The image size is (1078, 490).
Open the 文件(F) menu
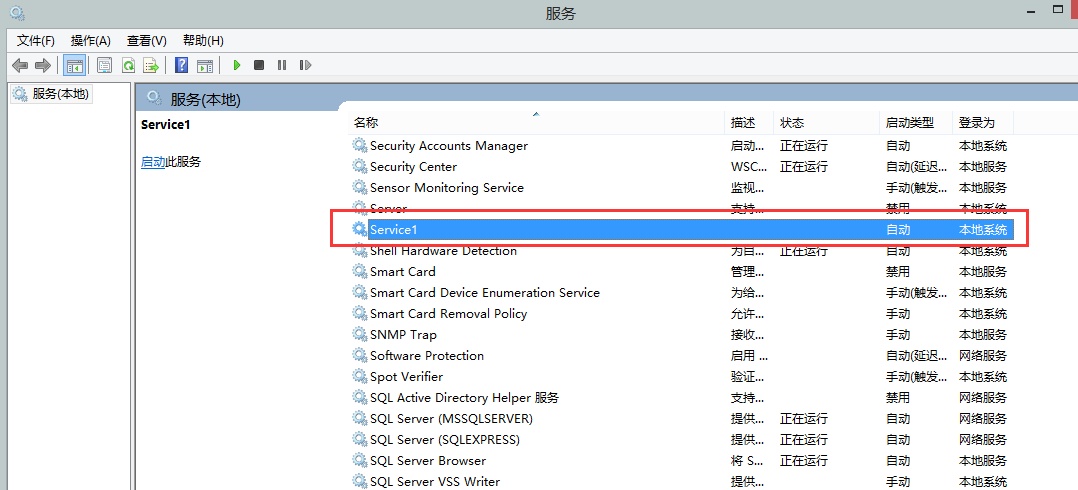pyautogui.click(x=36, y=40)
